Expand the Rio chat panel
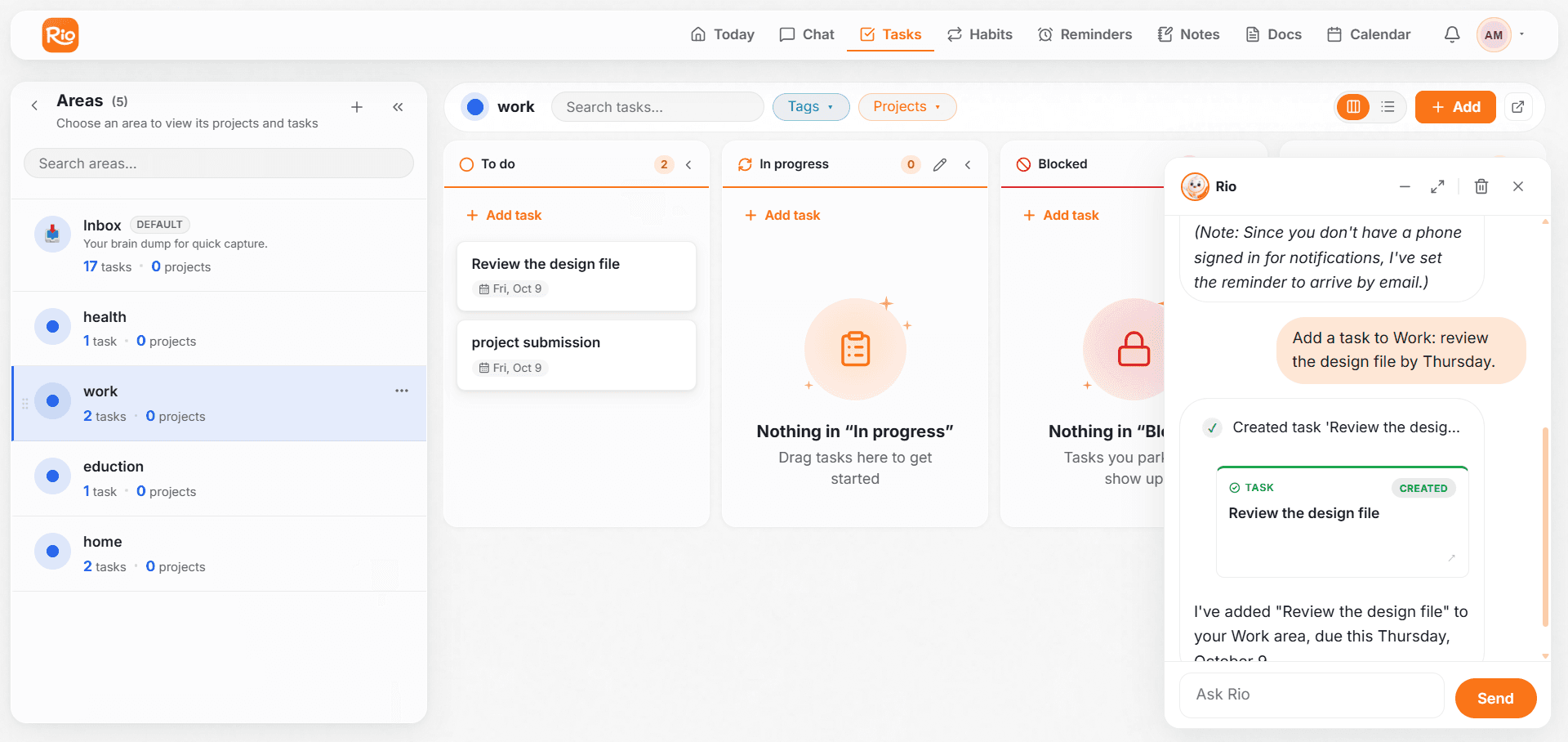Viewport: 1568px width, 742px height. click(1437, 186)
